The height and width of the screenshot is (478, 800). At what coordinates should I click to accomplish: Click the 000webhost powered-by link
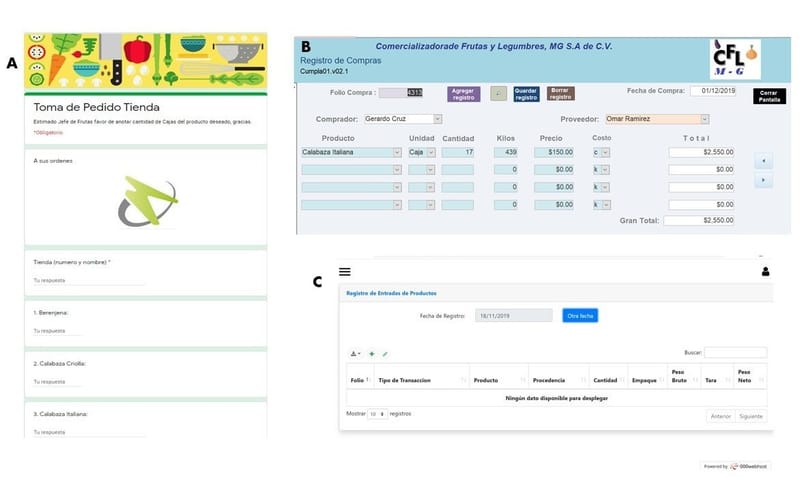(735, 466)
